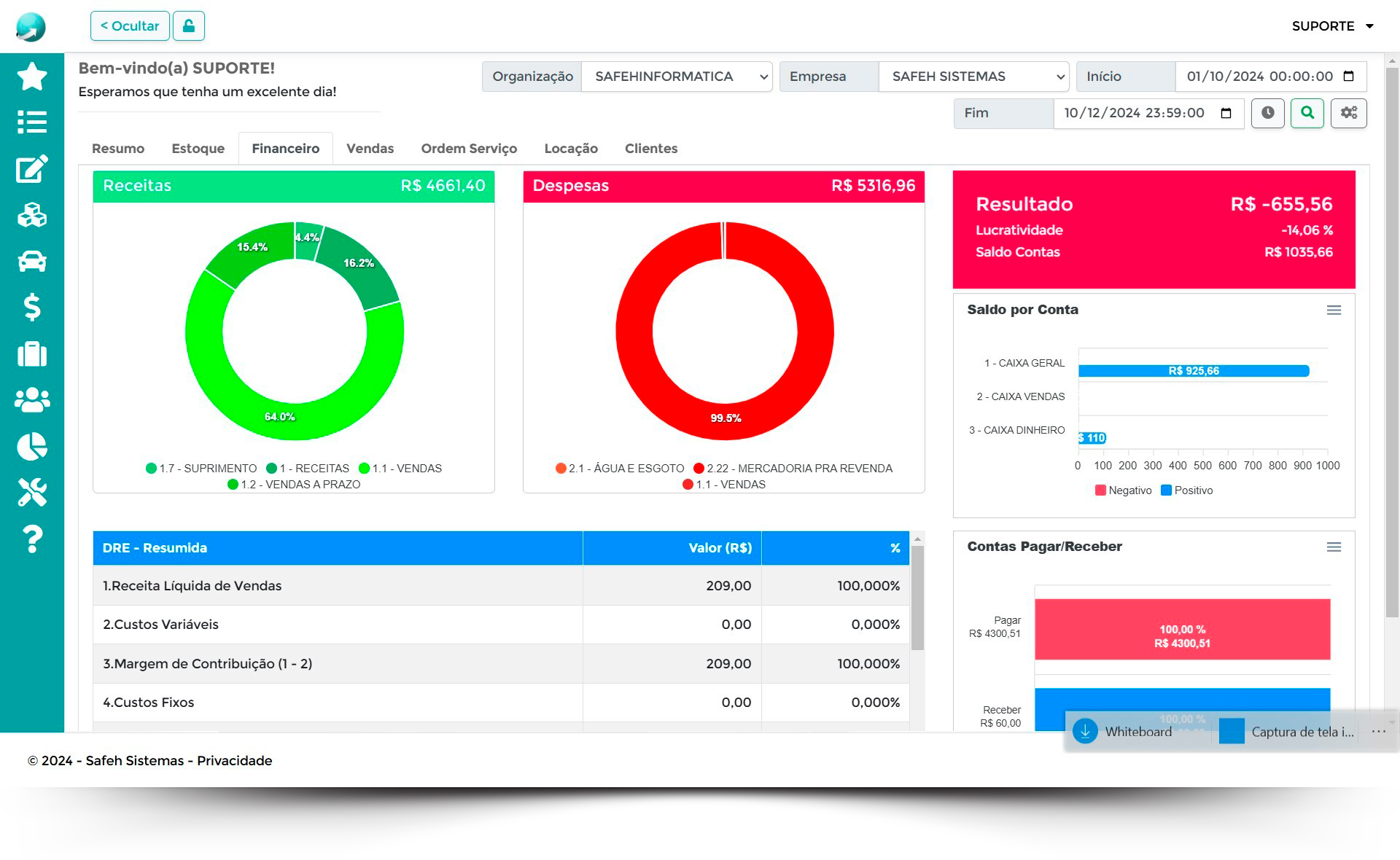Screen dimensions: 1400x860
Task: Click the Pagar R$ 4300,51 red bar
Action: (1182, 630)
